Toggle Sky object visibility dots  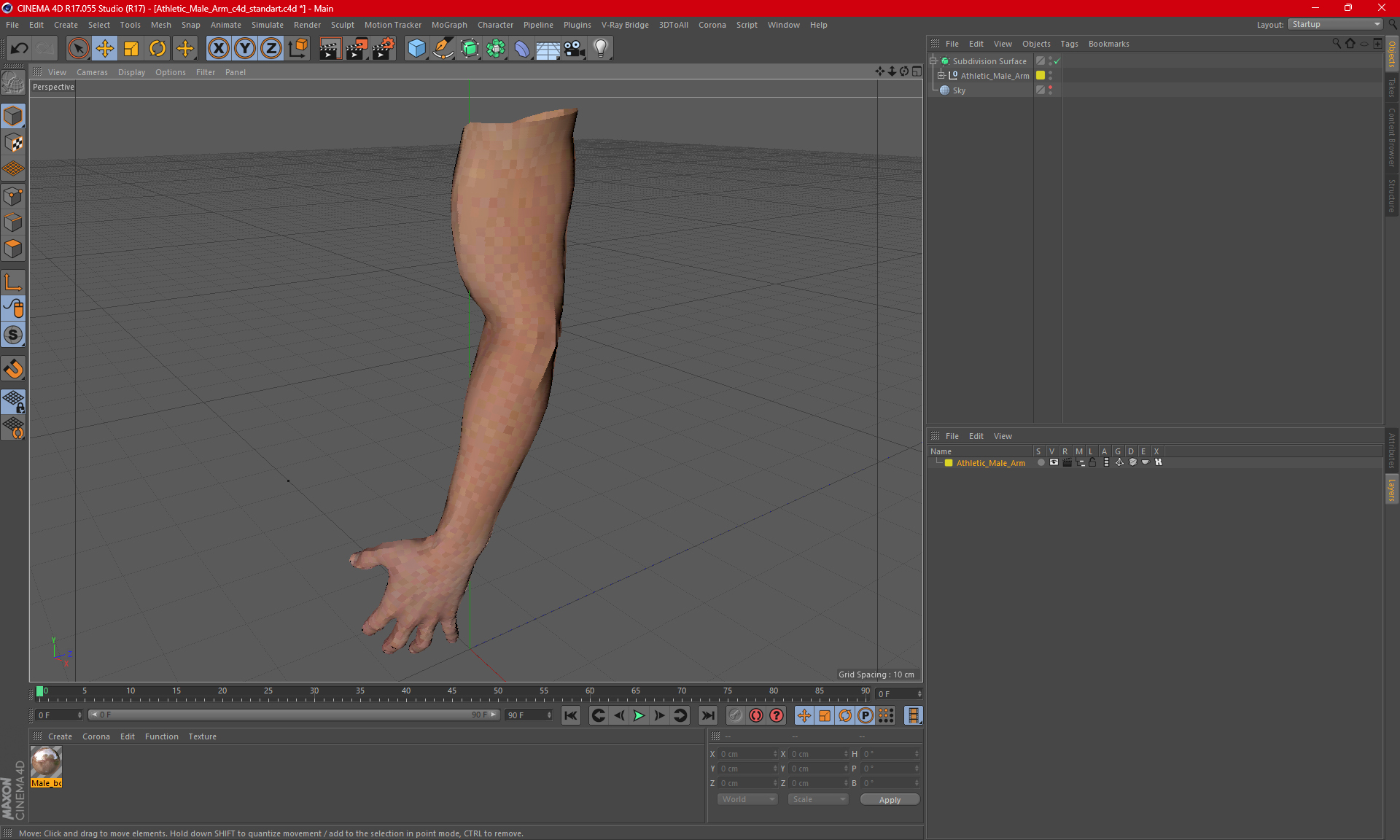tap(1050, 90)
